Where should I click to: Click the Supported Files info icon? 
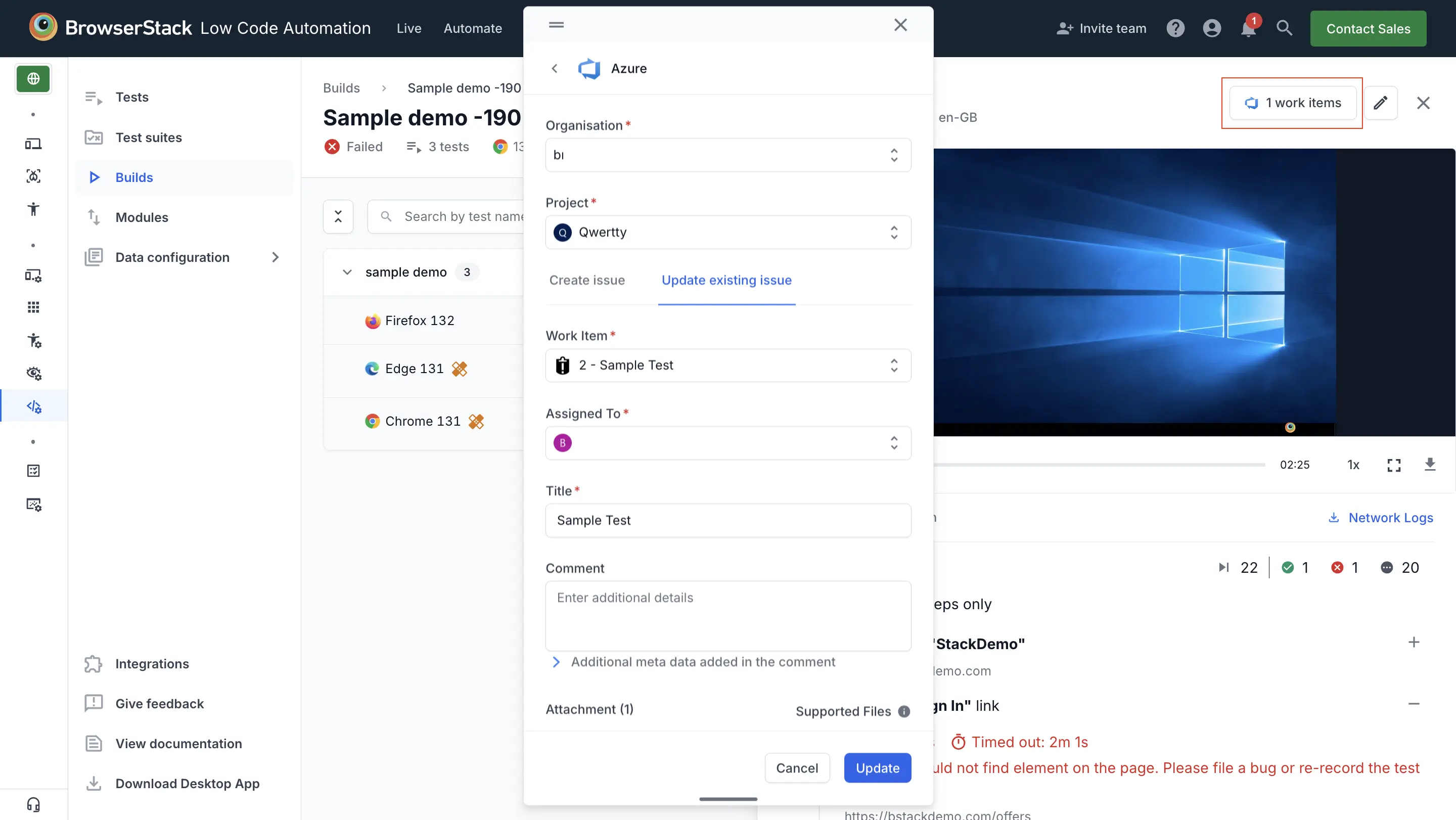904,711
